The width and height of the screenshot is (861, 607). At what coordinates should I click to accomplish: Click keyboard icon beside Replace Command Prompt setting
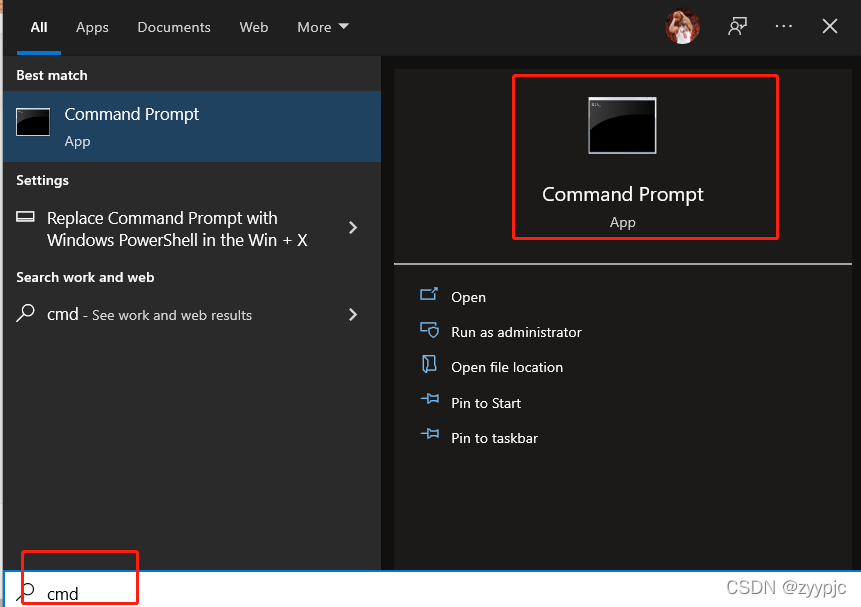(x=25, y=217)
